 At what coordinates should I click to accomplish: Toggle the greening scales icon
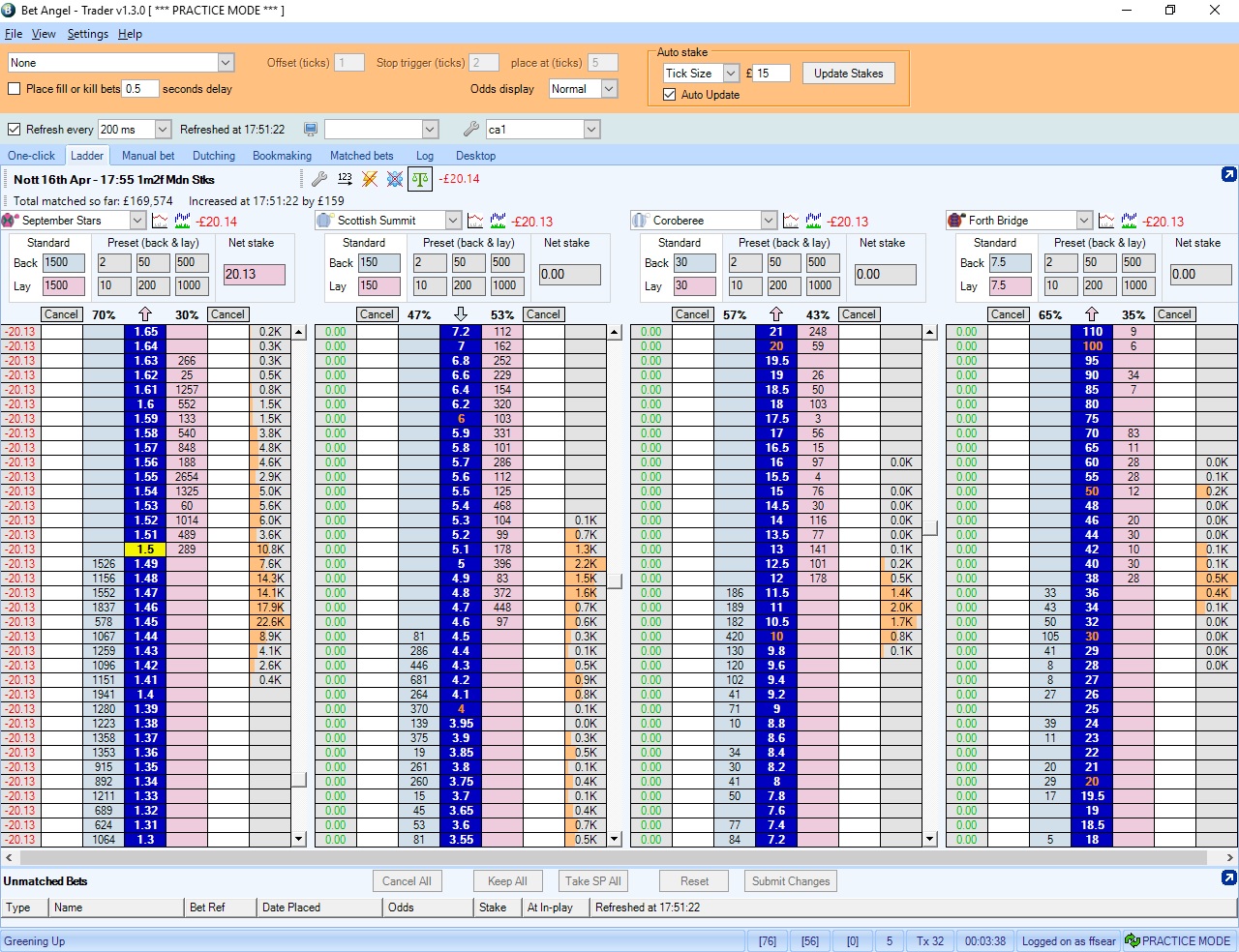(x=420, y=179)
